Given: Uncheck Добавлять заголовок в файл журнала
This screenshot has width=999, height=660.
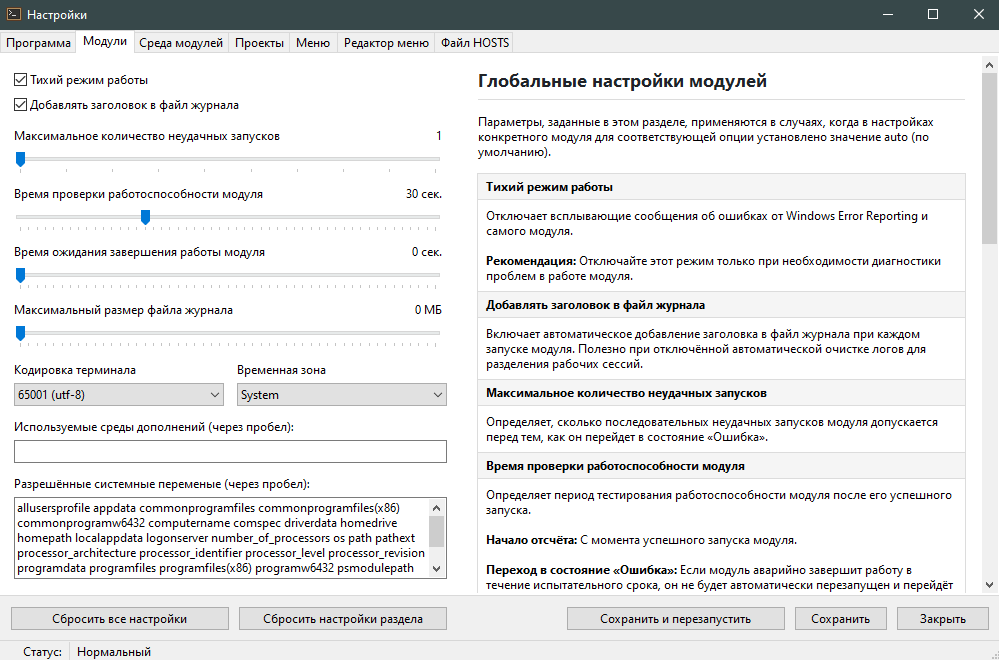Looking at the screenshot, I should tap(21, 104).
